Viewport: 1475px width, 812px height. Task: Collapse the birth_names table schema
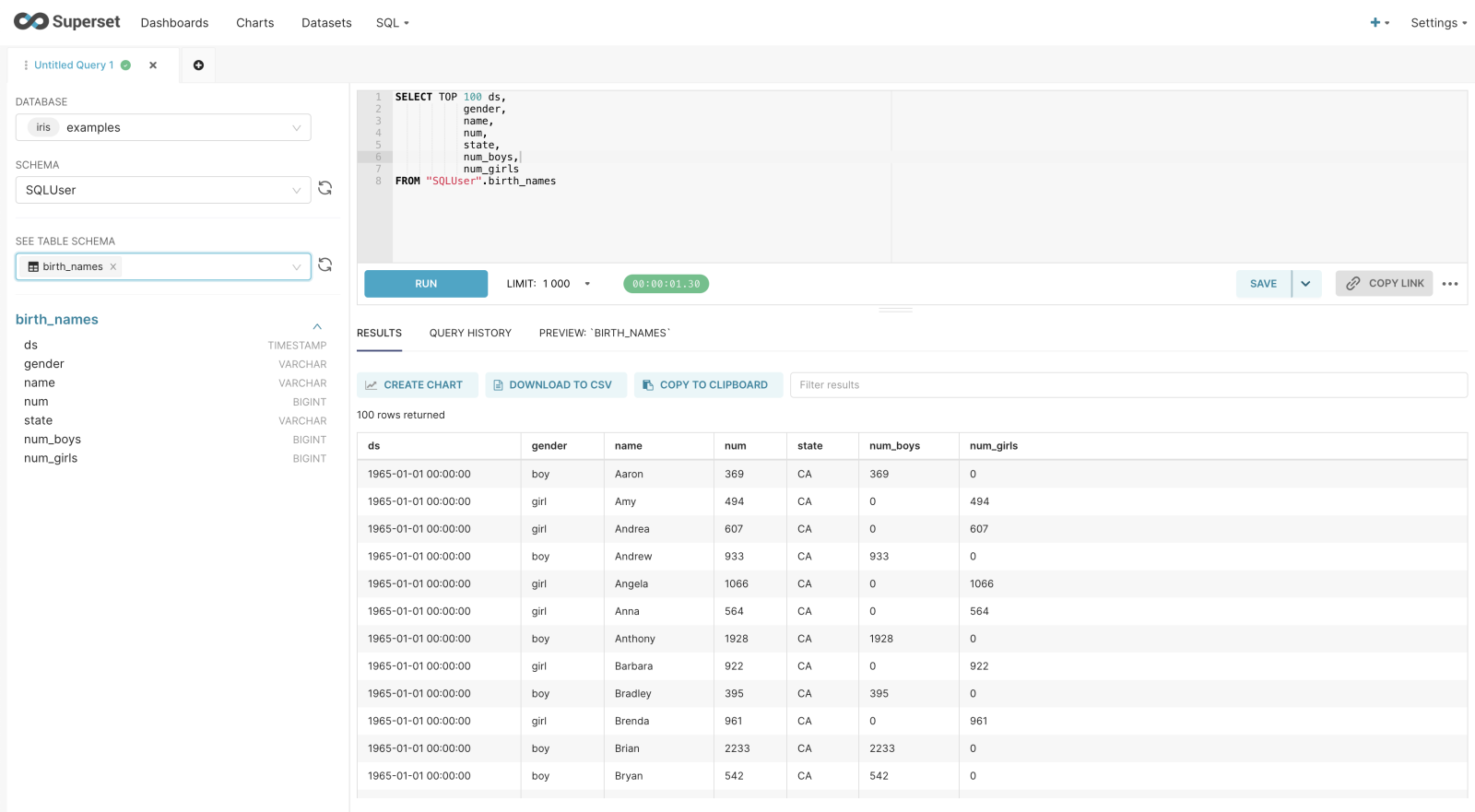click(317, 326)
